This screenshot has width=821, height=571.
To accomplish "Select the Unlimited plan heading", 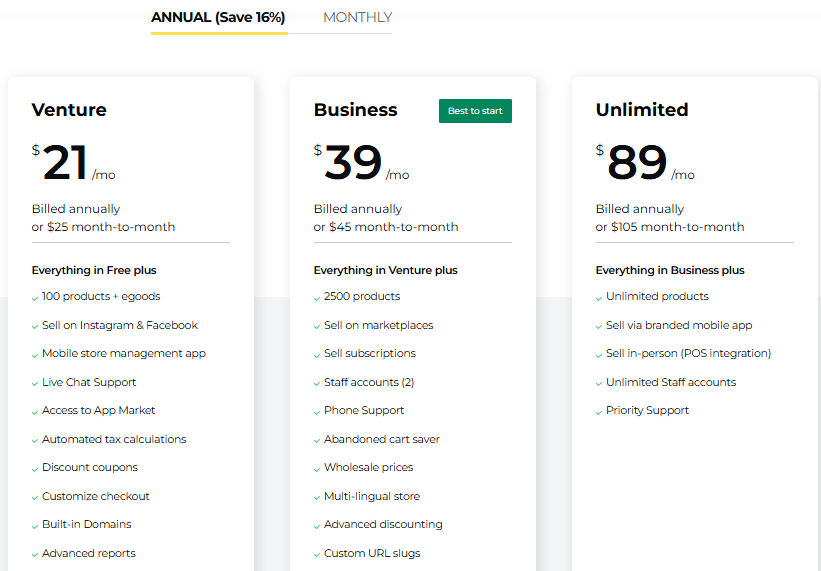I will click(x=642, y=110).
